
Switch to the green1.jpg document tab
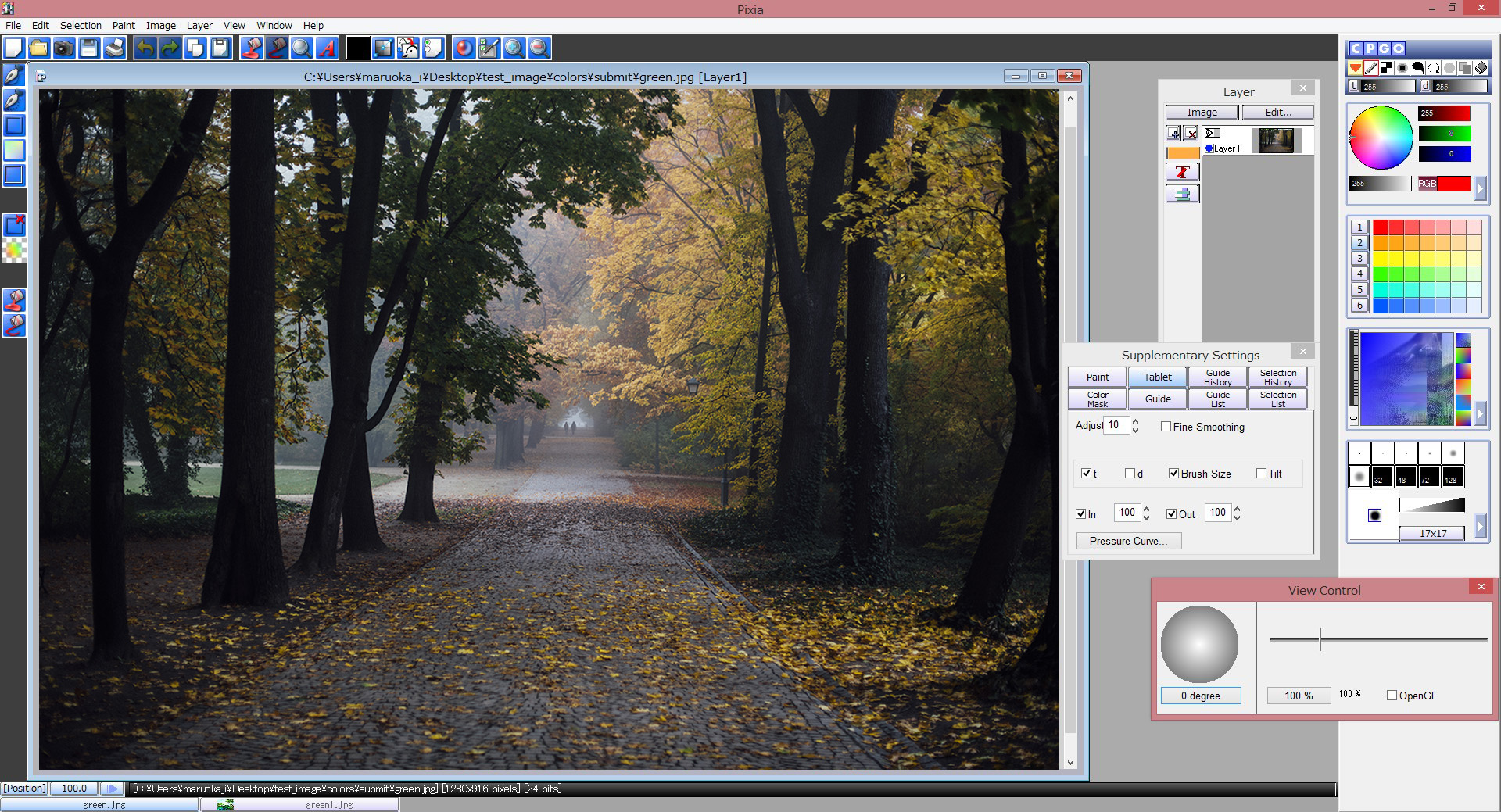point(329,804)
